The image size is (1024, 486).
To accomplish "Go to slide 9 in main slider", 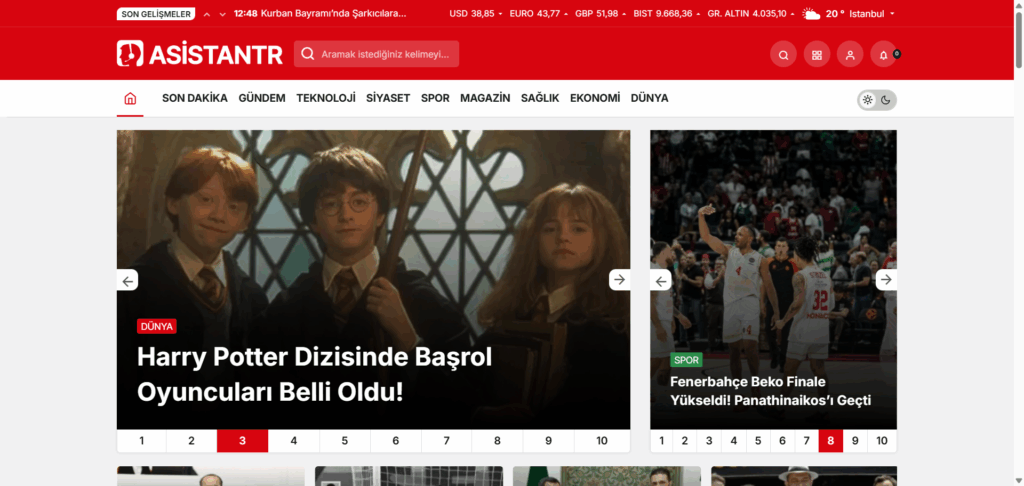I will tap(548, 441).
